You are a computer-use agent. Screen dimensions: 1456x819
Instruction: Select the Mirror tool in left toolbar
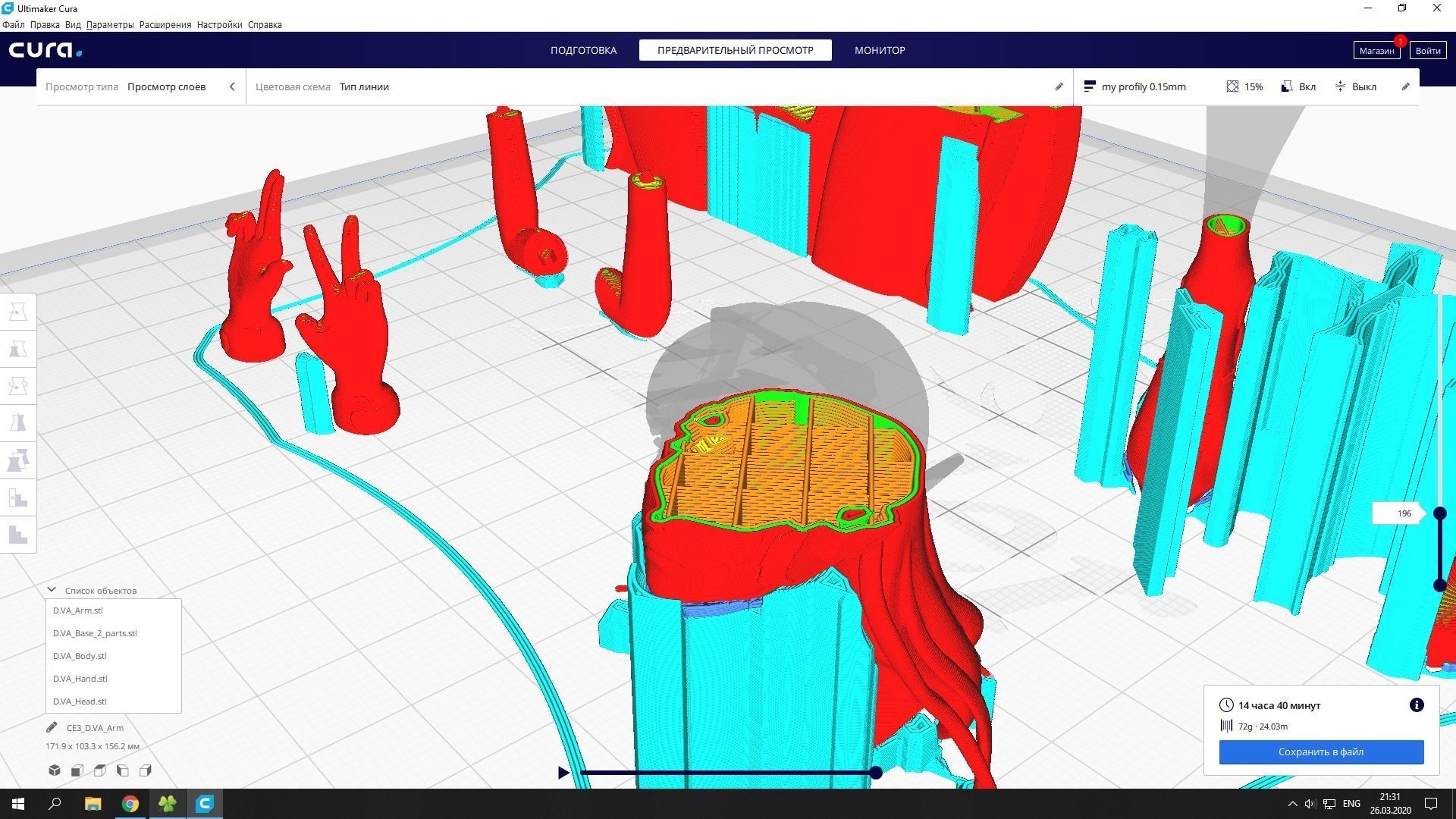(18, 423)
